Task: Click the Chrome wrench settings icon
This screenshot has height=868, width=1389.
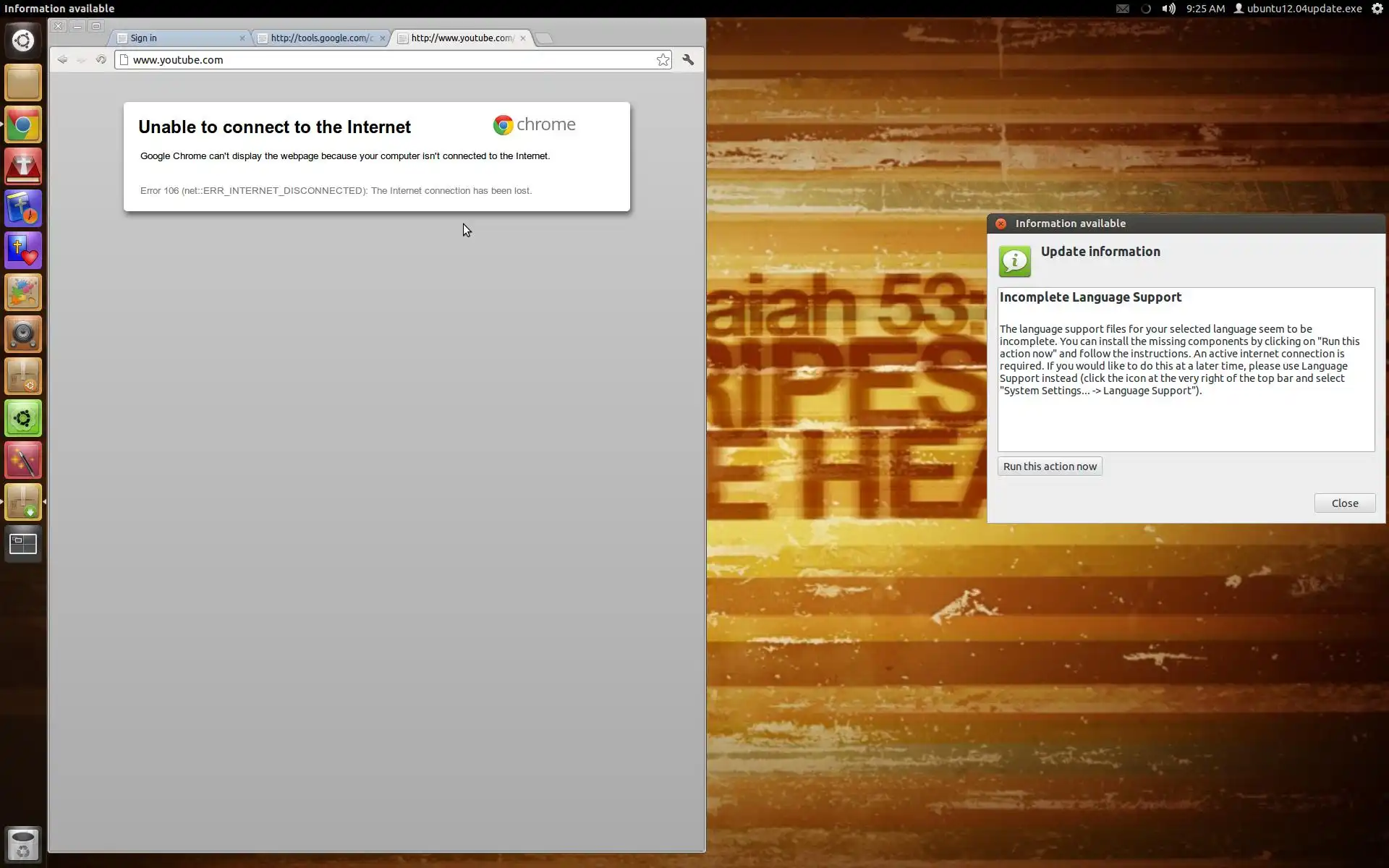Action: click(x=688, y=60)
